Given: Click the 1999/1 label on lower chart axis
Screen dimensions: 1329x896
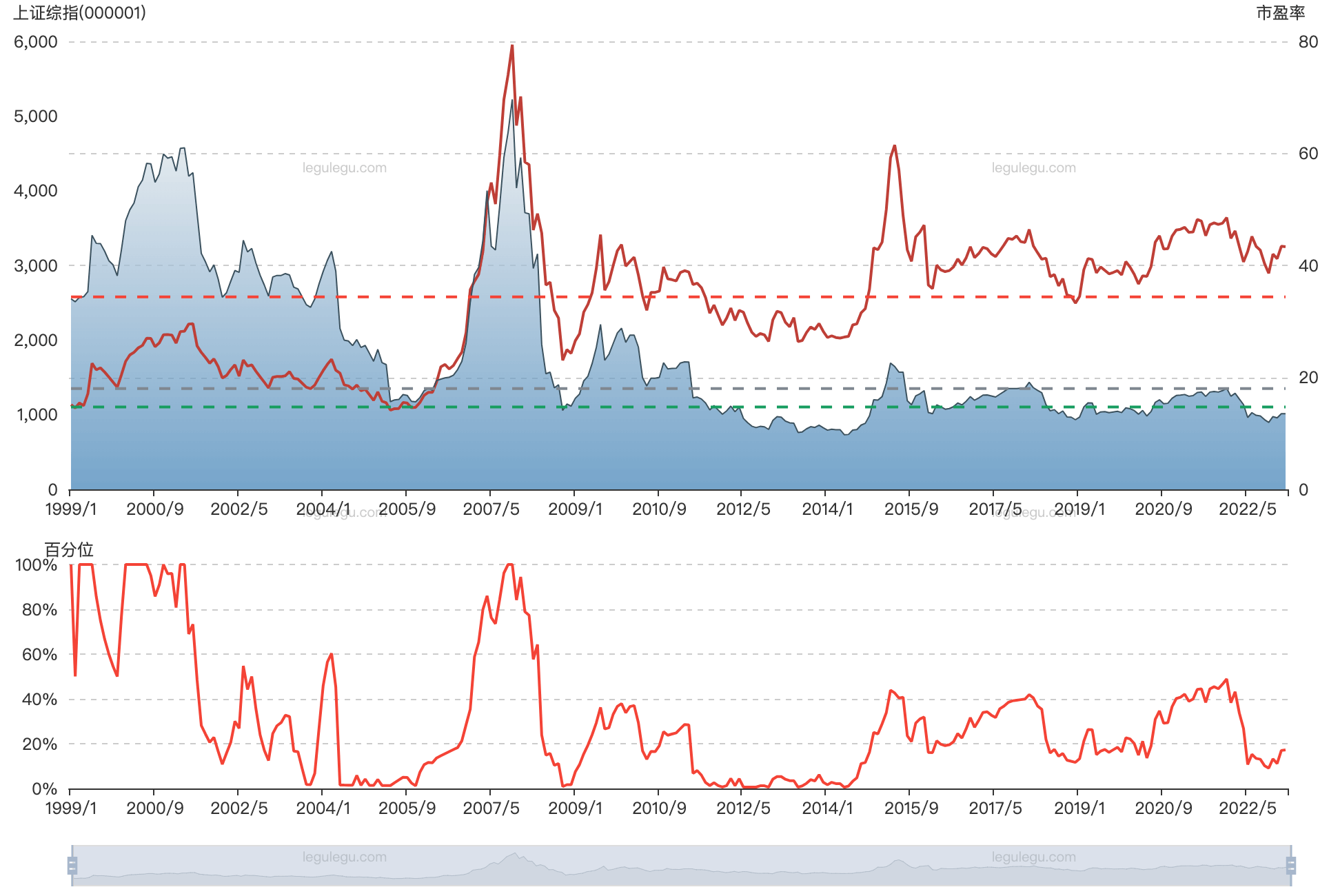Looking at the screenshot, I should tap(70, 808).
